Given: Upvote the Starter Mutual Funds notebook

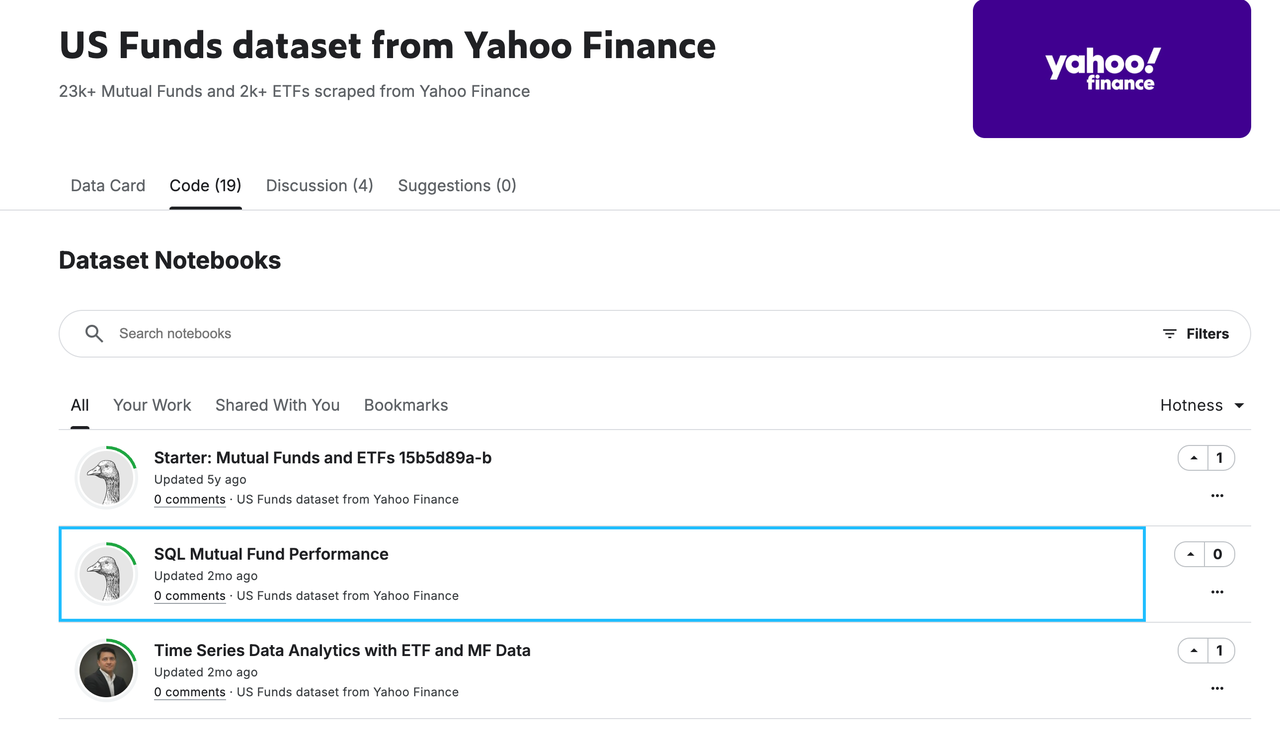Looking at the screenshot, I should tap(1192, 458).
